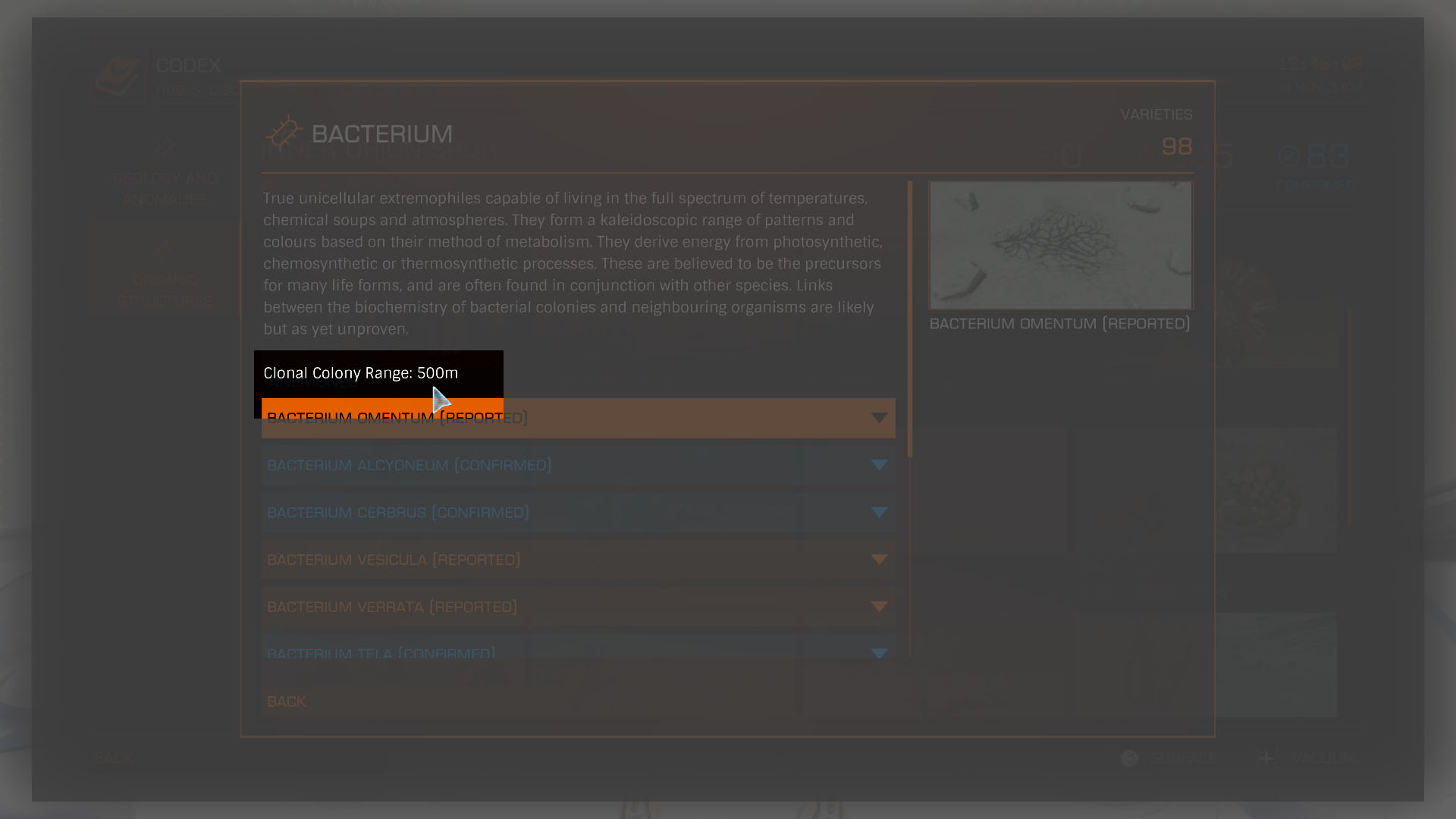Select Bacterium Verrata (Reported) entry
This screenshot has width=1456, height=819.
pos(579,607)
